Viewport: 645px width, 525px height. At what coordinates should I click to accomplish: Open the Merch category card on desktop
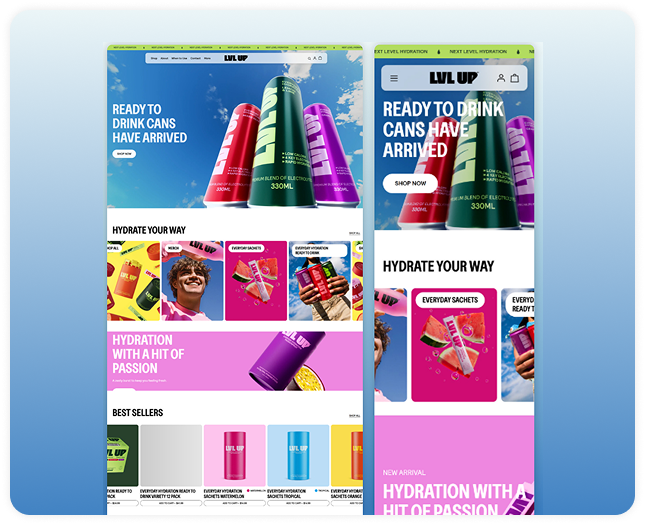(193, 281)
